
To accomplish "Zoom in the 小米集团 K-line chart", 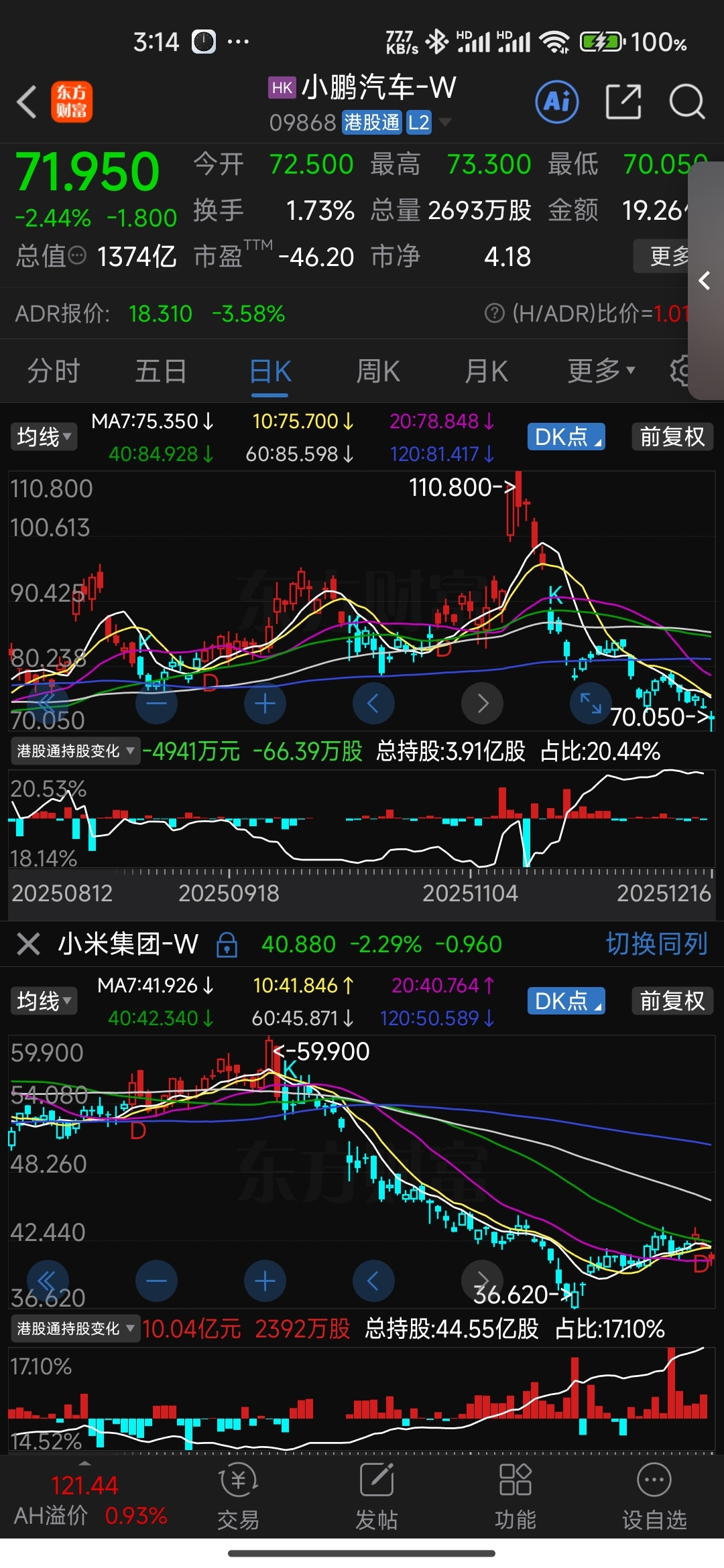I will 265,1281.
